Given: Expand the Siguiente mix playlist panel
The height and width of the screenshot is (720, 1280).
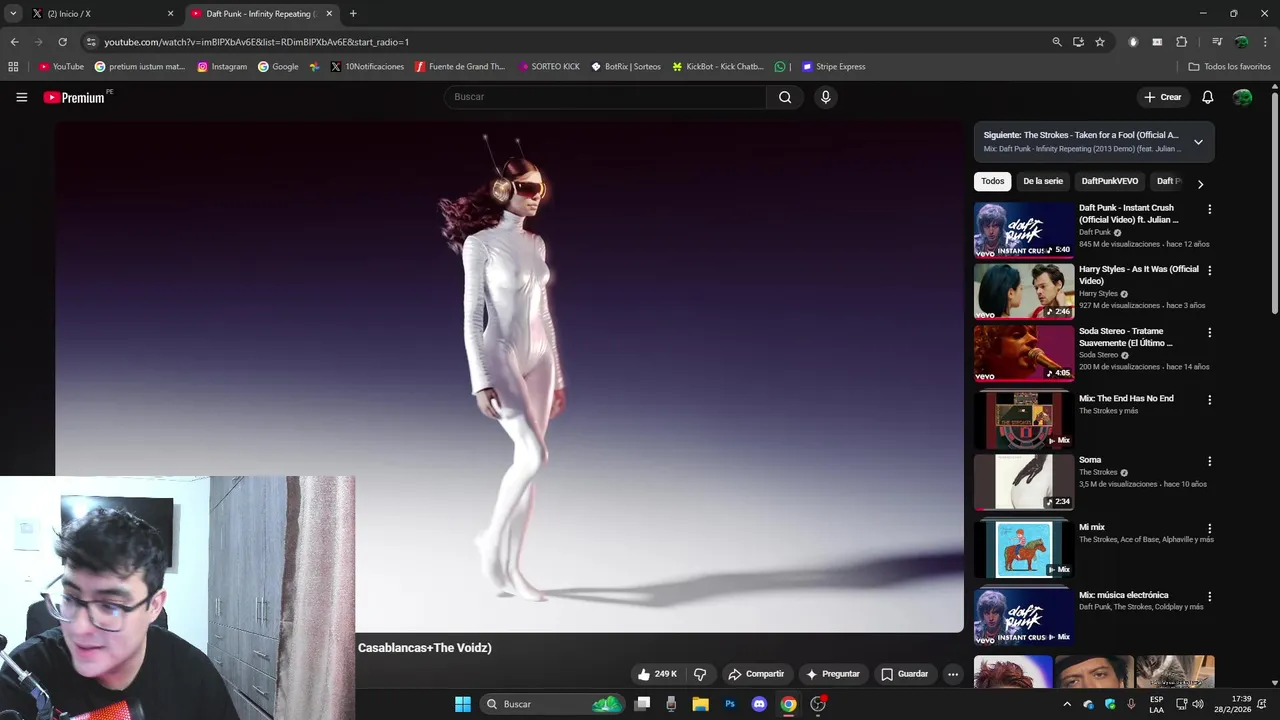Looking at the screenshot, I should (x=1198, y=142).
